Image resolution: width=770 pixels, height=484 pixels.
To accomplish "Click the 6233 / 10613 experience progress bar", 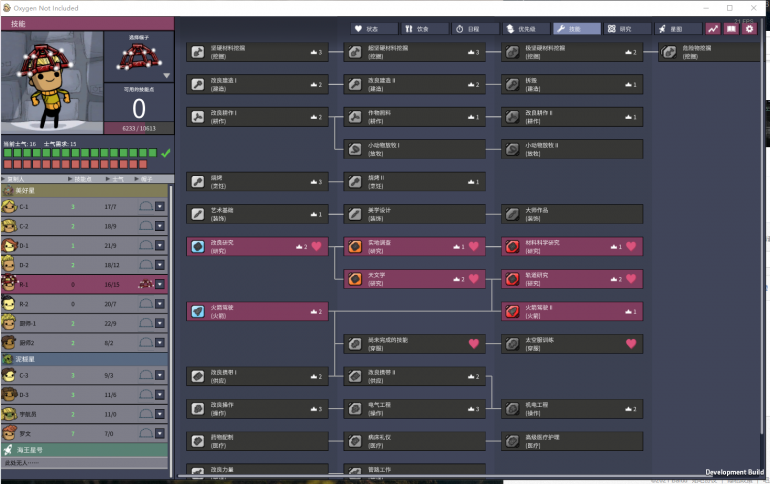I will (138, 129).
